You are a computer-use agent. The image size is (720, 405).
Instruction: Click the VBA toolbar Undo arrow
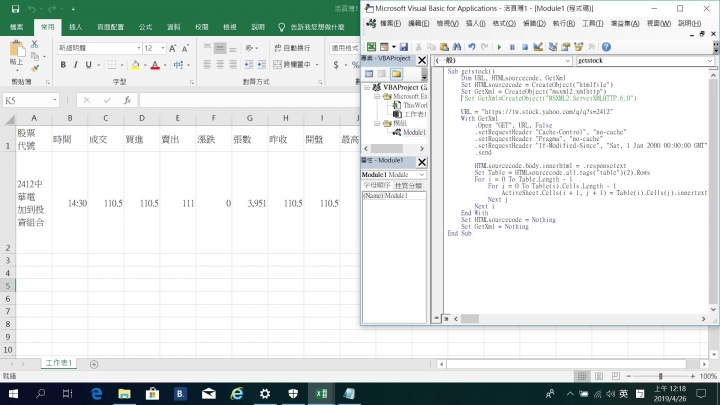point(472,47)
